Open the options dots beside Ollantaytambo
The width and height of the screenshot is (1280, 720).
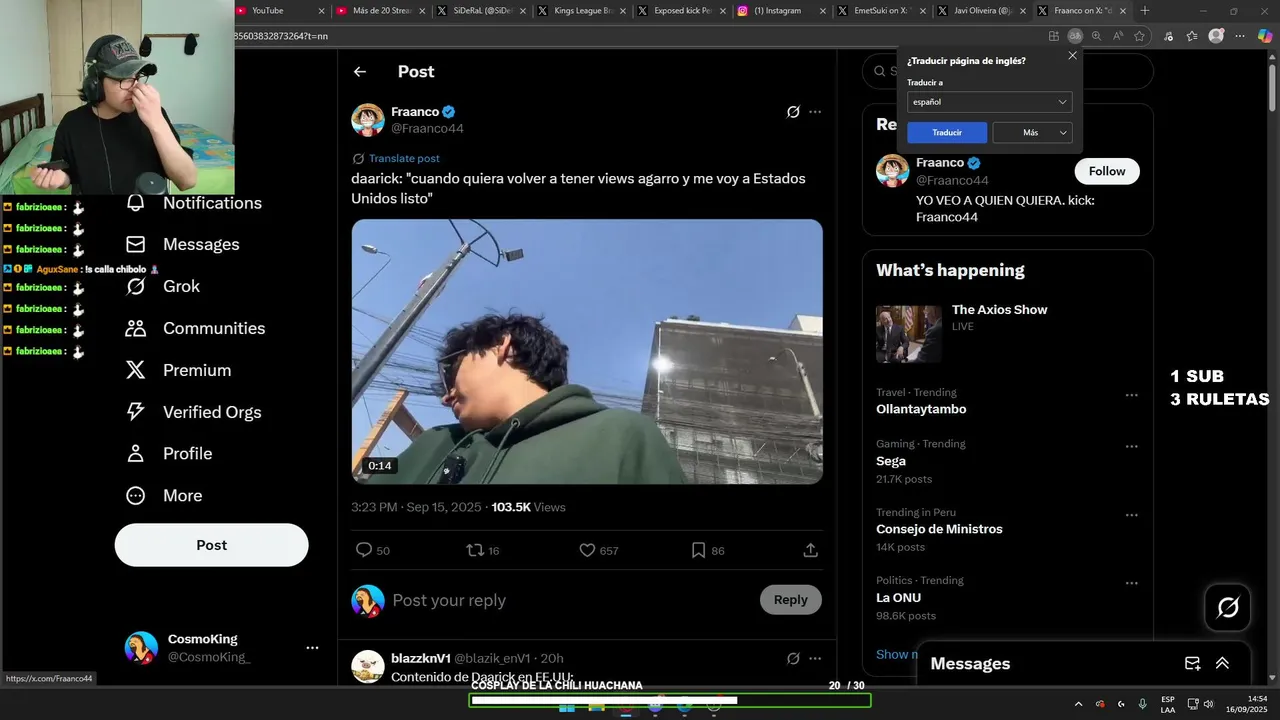point(1131,395)
